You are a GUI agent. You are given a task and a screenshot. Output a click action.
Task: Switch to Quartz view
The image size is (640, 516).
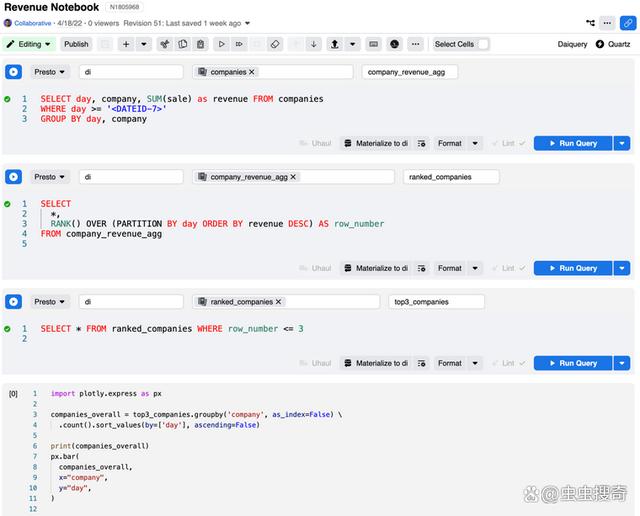click(x=613, y=44)
